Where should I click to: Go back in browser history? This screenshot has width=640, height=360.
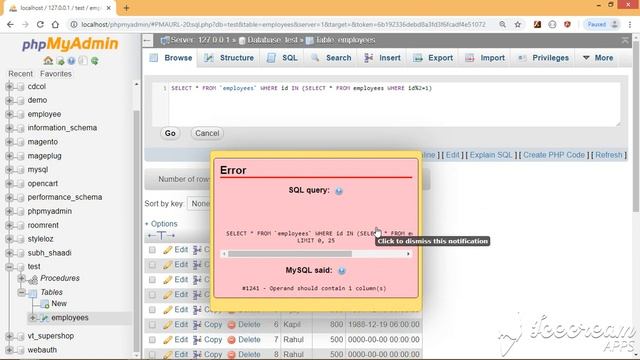coord(10,24)
